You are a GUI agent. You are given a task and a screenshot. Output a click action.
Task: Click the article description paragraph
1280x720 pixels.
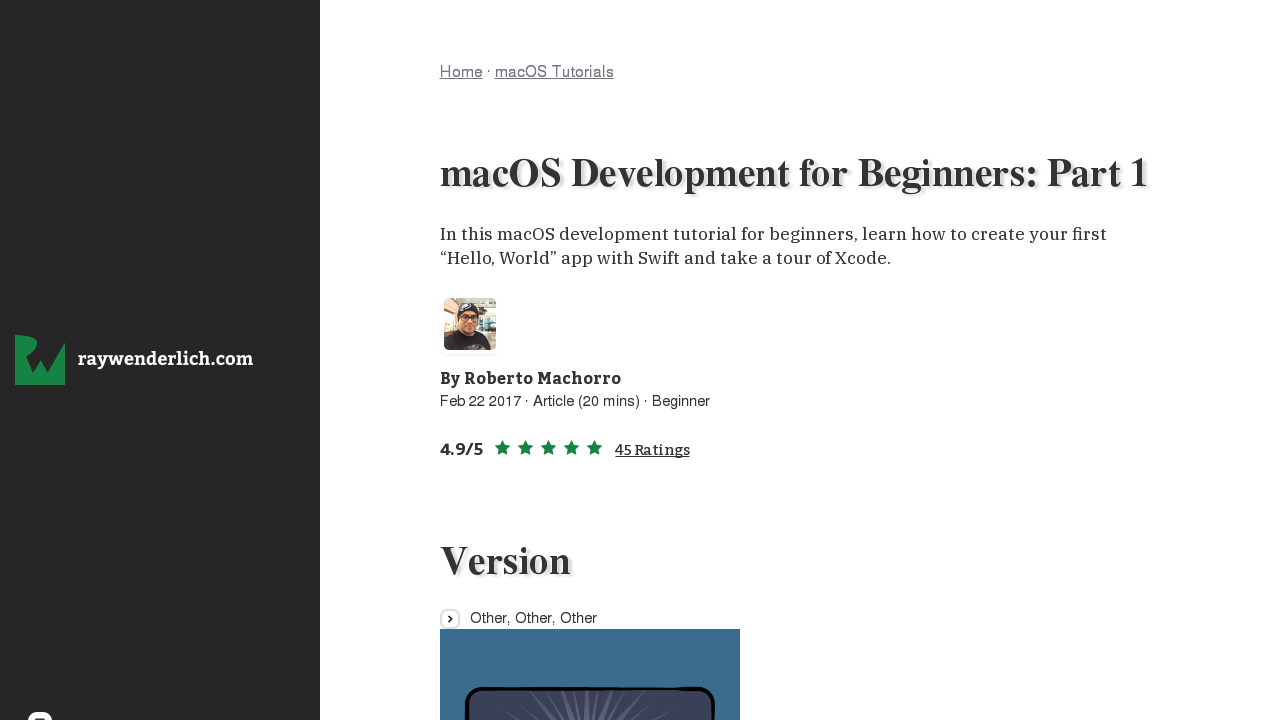pyautogui.click(x=774, y=246)
